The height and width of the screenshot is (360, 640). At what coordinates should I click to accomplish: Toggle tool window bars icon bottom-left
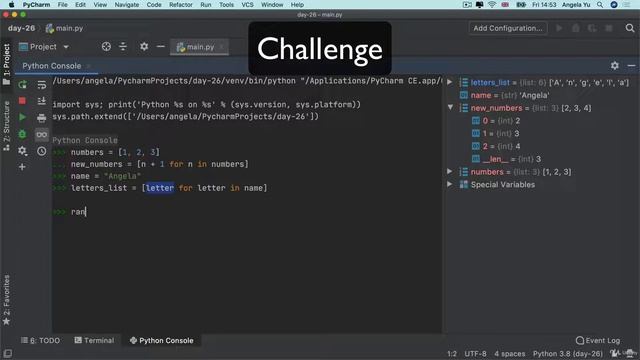7,353
